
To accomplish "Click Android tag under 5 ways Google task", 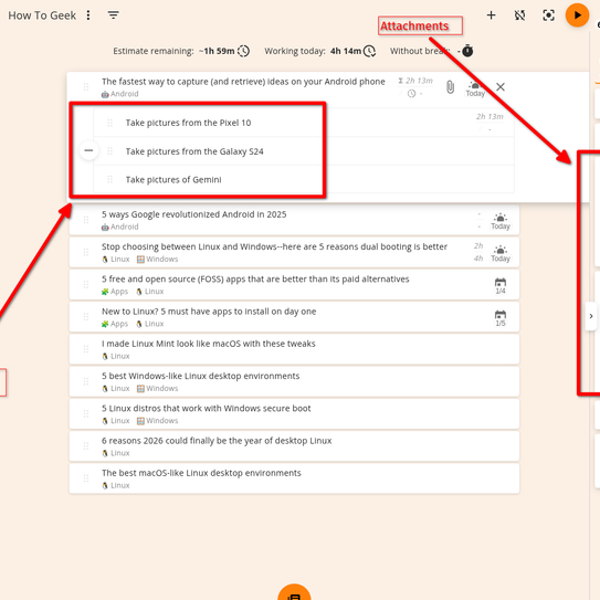I will tap(119, 227).
